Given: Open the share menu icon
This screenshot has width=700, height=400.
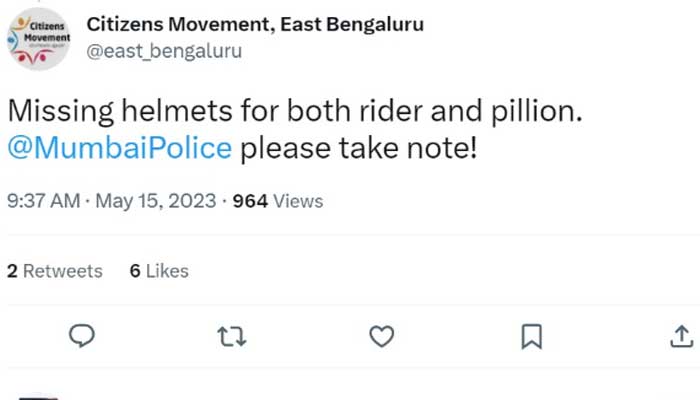Looking at the screenshot, I should coord(681,336).
